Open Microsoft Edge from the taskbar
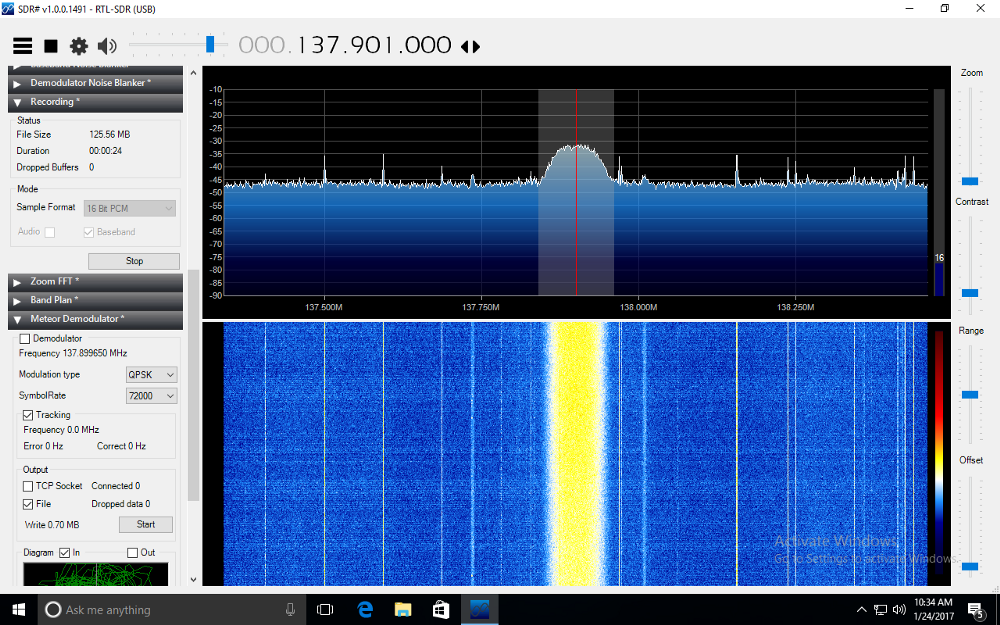This screenshot has width=1000, height=625. click(x=365, y=609)
